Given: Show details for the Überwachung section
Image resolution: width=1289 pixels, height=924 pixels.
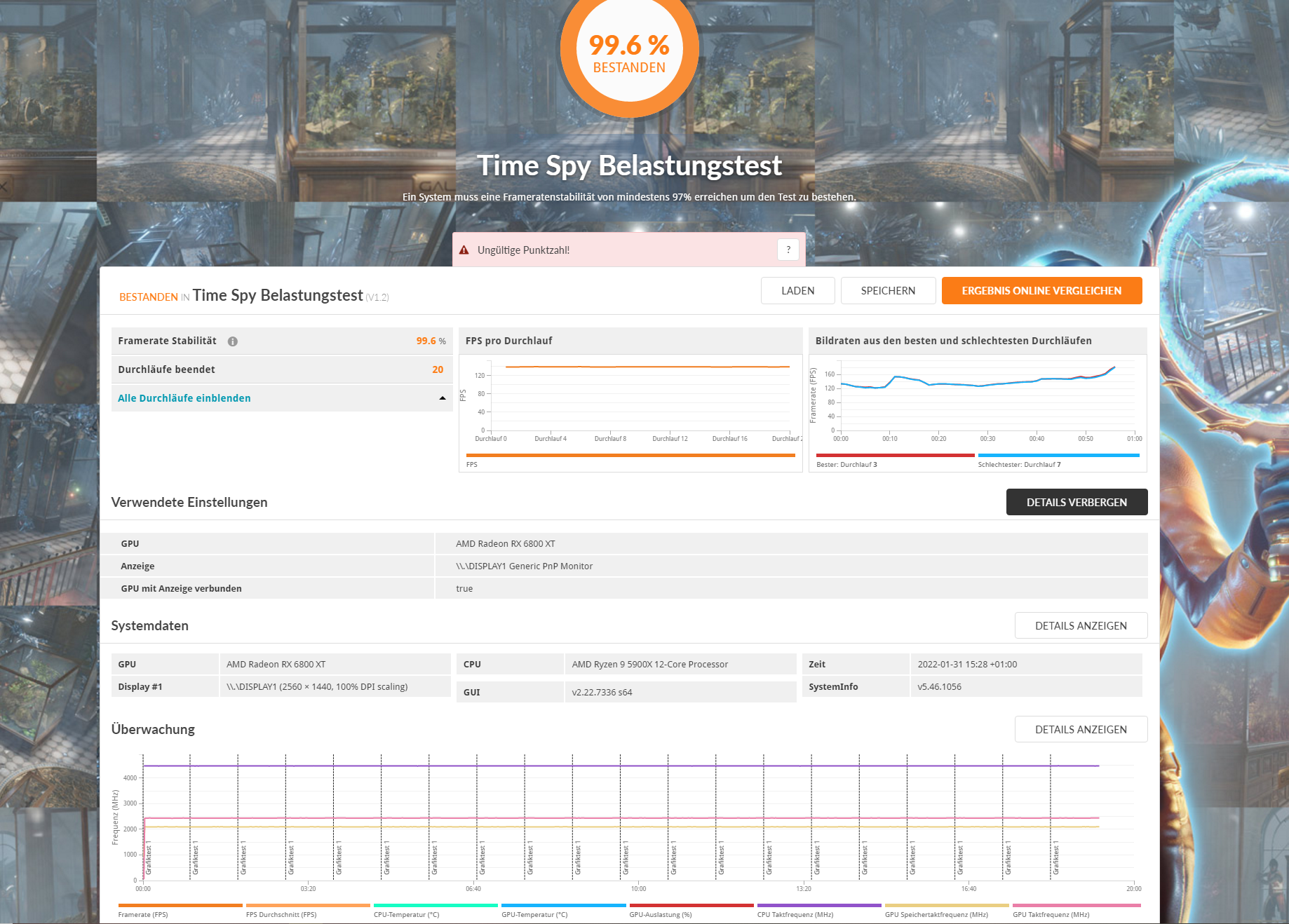Looking at the screenshot, I should [1081, 729].
